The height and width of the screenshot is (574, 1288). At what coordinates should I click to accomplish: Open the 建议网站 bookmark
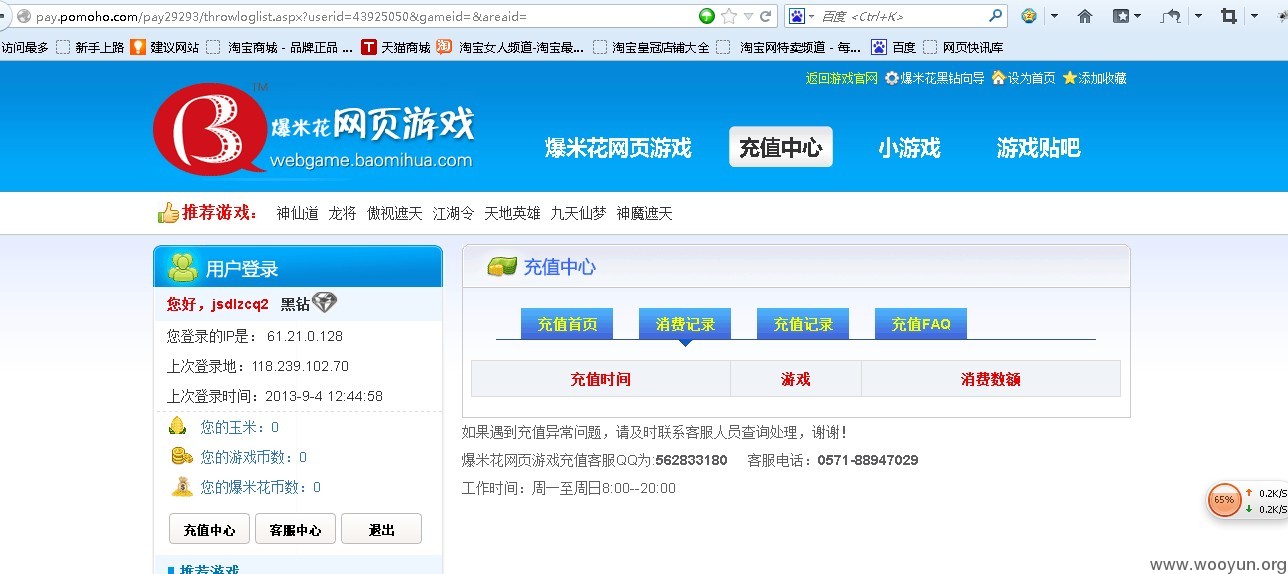point(165,47)
